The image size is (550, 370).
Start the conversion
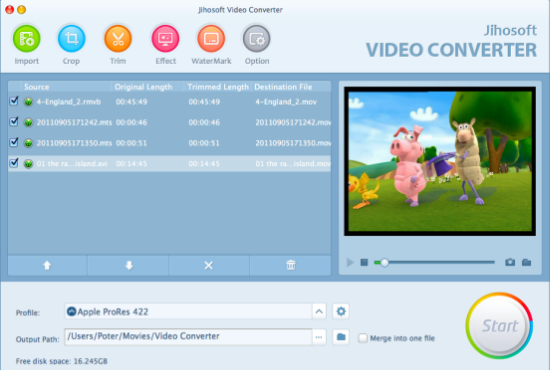pyautogui.click(x=499, y=326)
